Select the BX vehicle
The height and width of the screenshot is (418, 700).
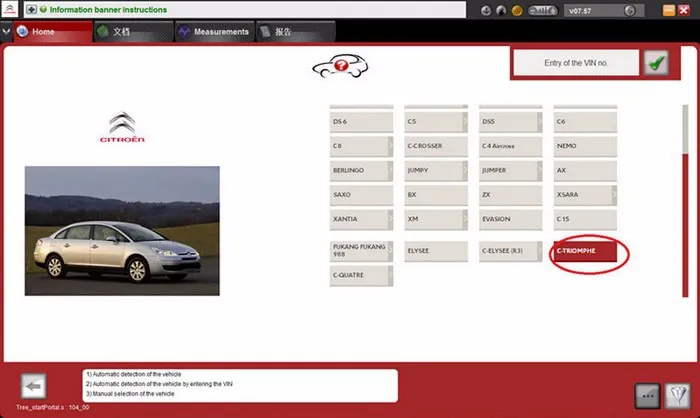(436, 195)
